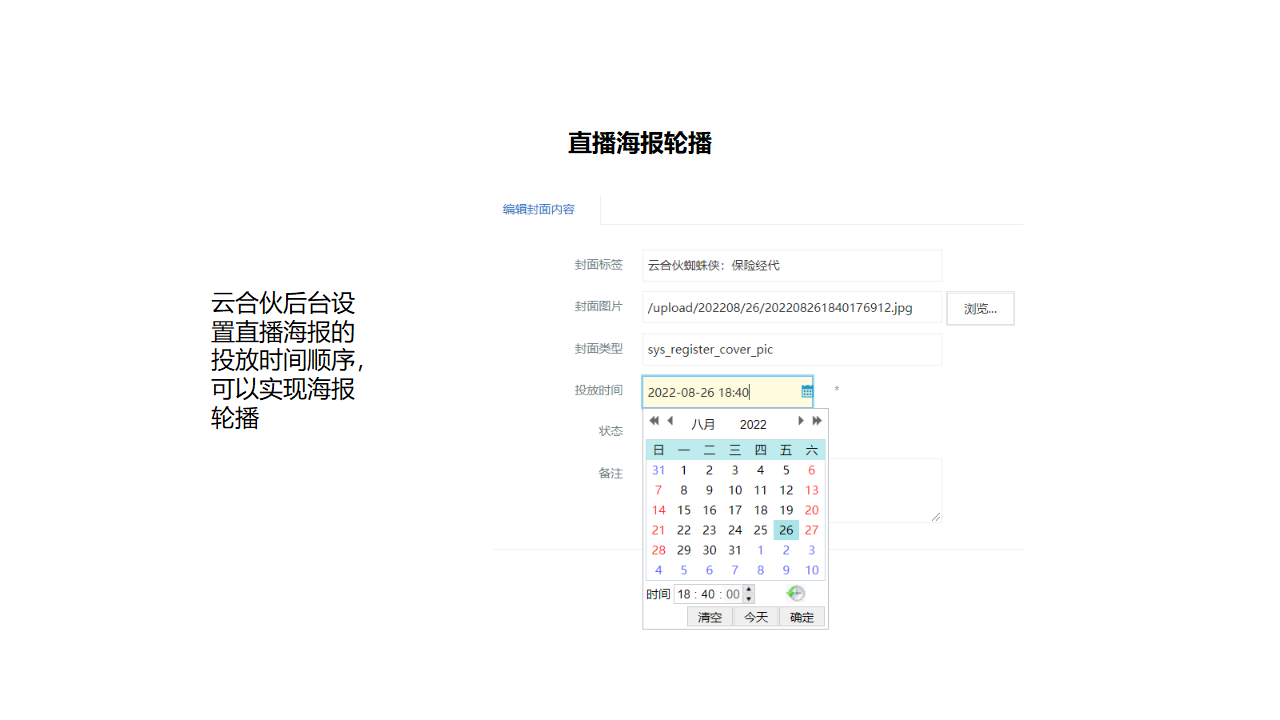Click the minute value 40 in time box
Image resolution: width=1280 pixels, height=720 pixels.
pyautogui.click(x=708, y=594)
